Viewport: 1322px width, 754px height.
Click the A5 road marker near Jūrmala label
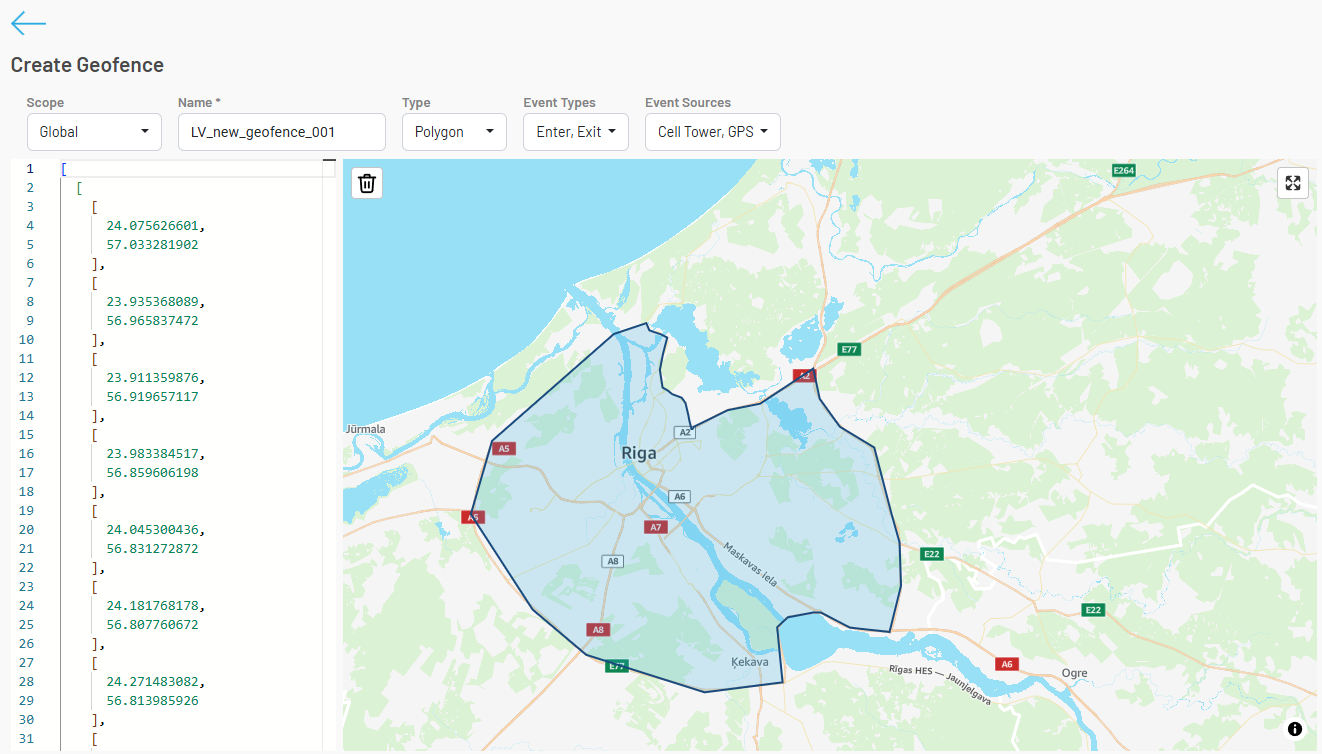504,449
